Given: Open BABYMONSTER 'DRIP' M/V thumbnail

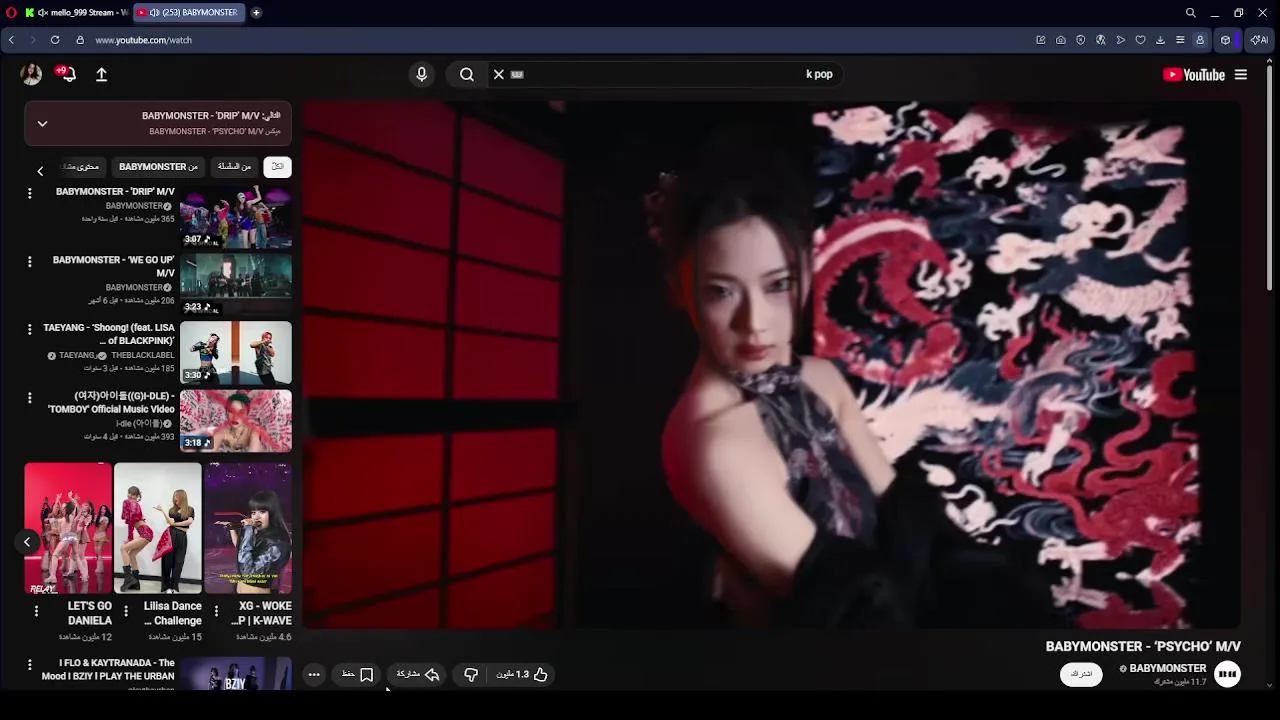Looking at the screenshot, I should point(236,216).
